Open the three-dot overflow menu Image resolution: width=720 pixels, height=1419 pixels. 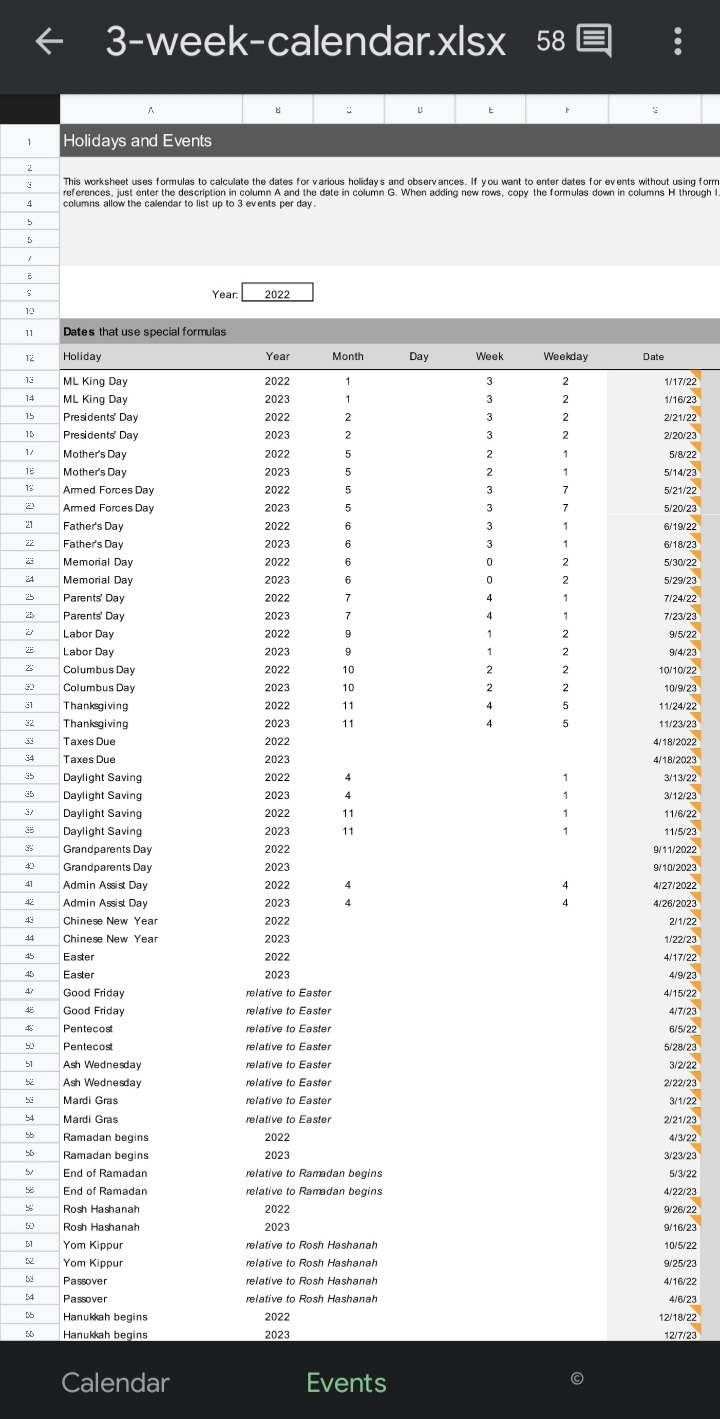[x=678, y=41]
